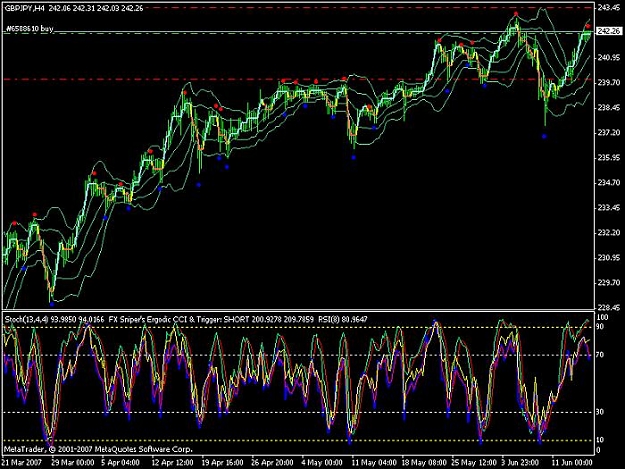Click the 233.45 price scale label
Image resolution: width=625 pixels, height=469 pixels.
click(609, 208)
